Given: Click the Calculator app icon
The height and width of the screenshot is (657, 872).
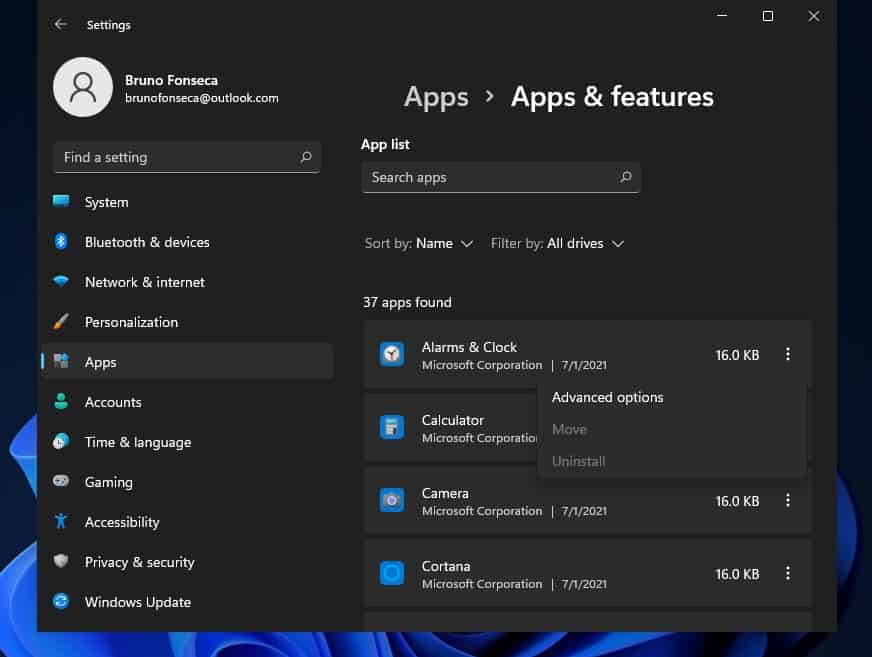Looking at the screenshot, I should 392,427.
